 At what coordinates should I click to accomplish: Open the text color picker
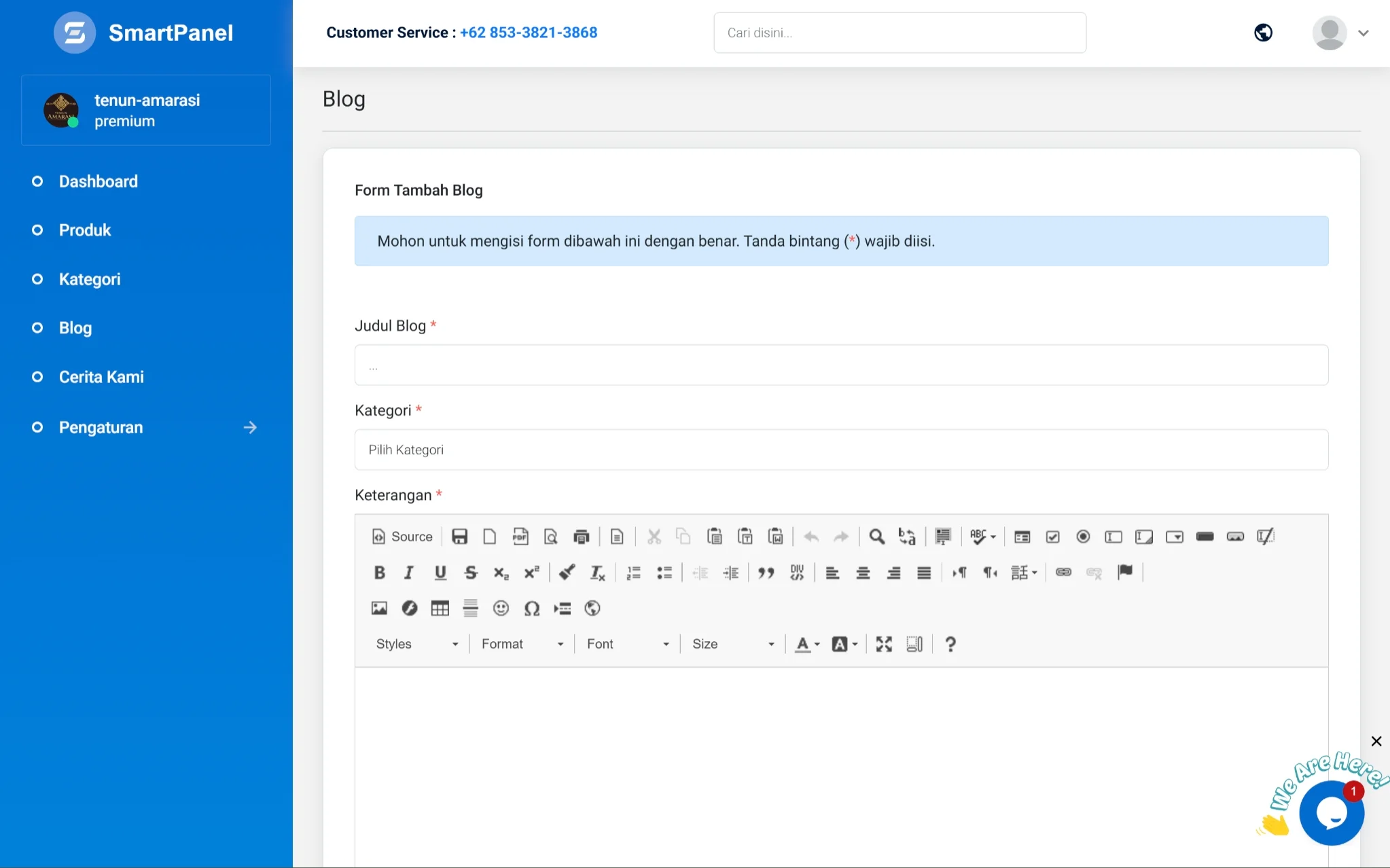[x=808, y=645]
